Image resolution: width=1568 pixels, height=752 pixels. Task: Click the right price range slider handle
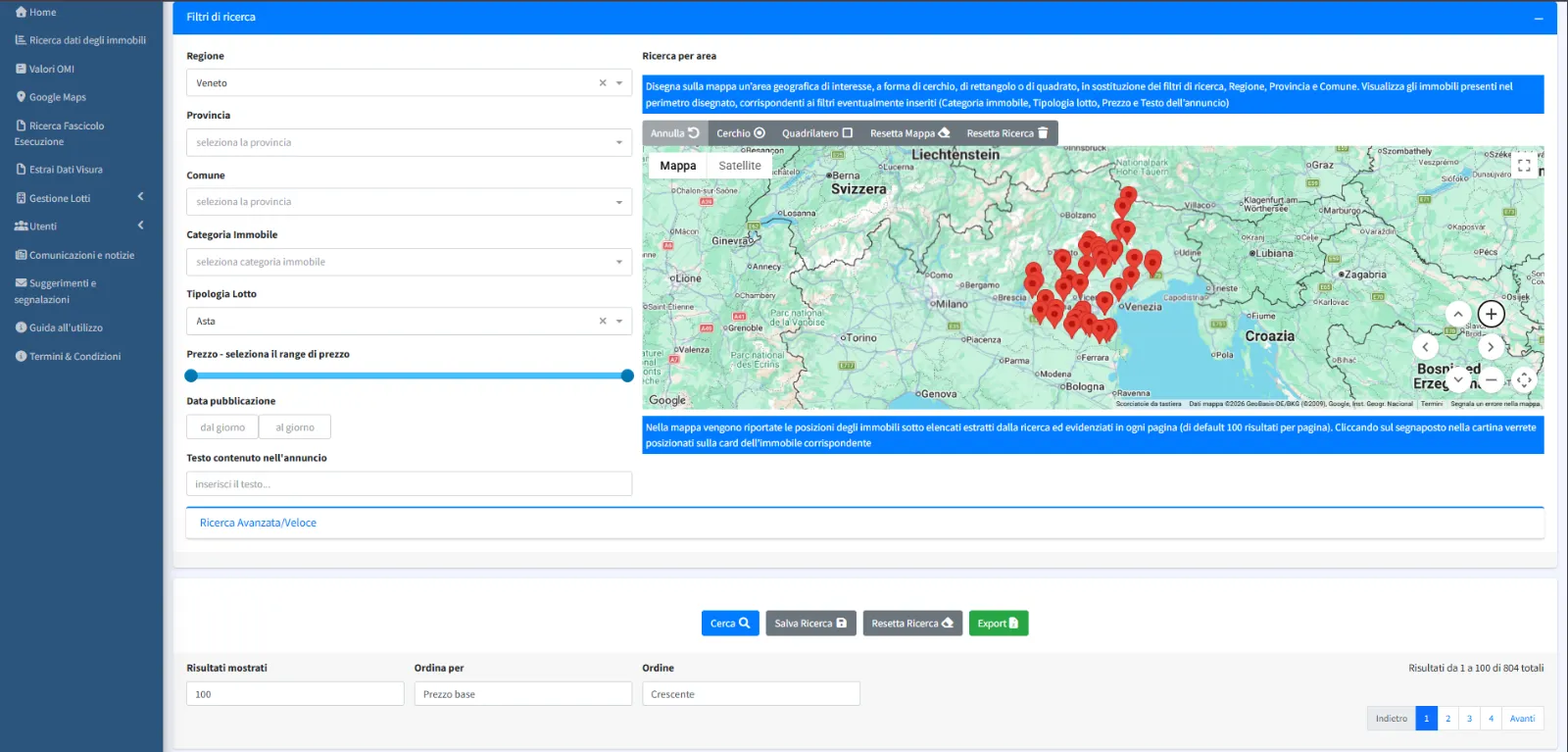click(x=627, y=376)
